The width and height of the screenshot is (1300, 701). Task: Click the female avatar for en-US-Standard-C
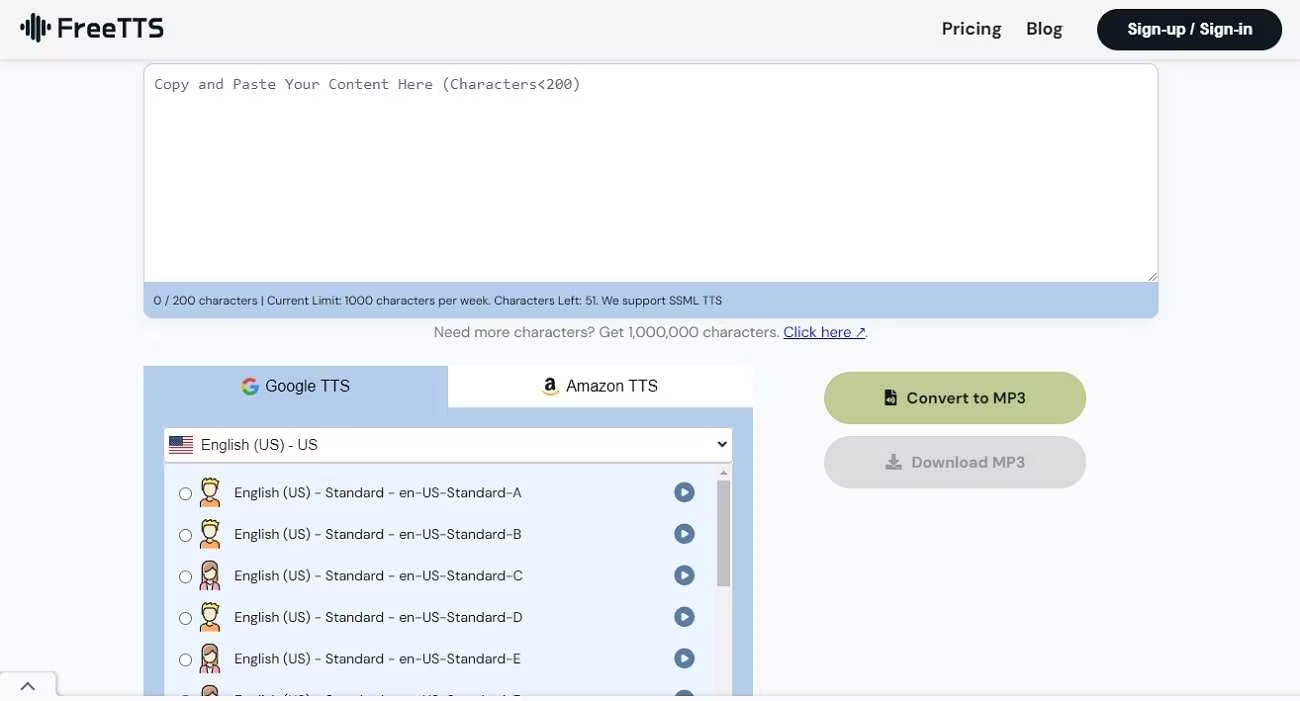coord(210,576)
